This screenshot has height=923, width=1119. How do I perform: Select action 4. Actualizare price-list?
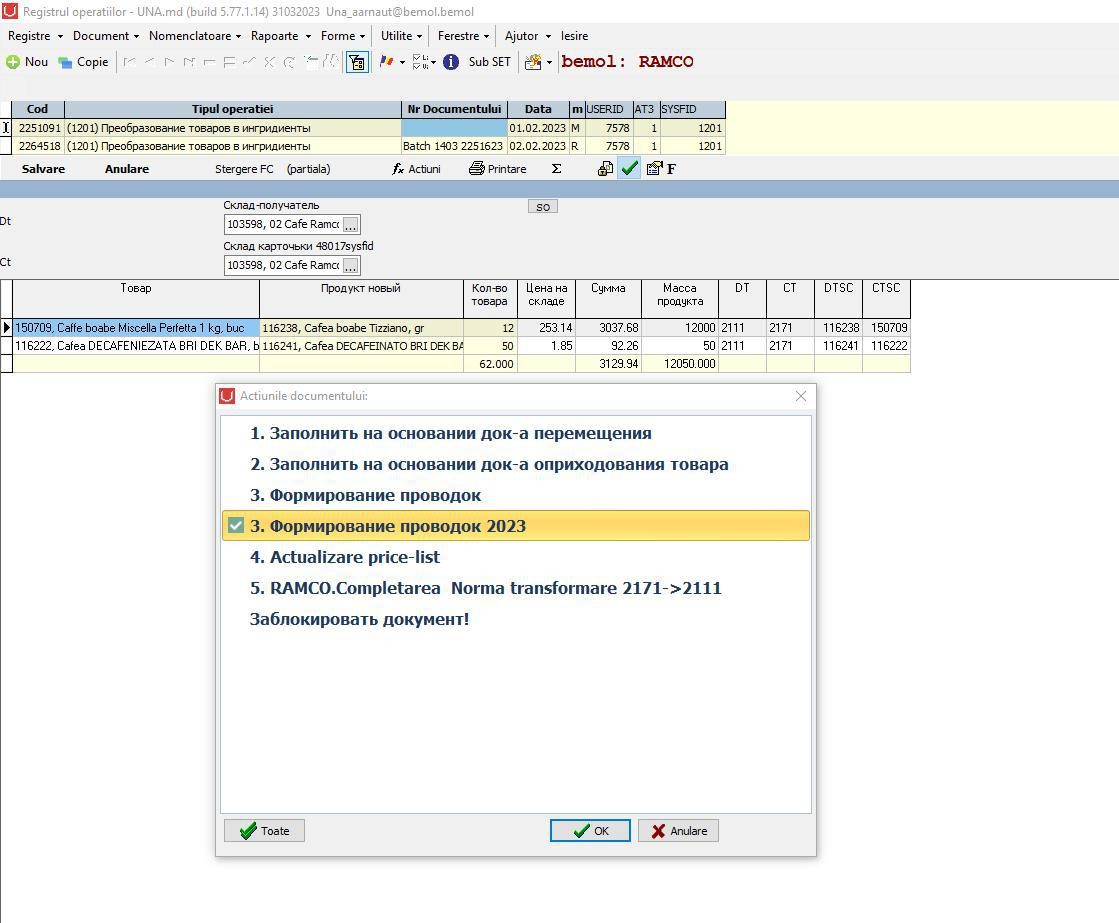(x=516, y=558)
